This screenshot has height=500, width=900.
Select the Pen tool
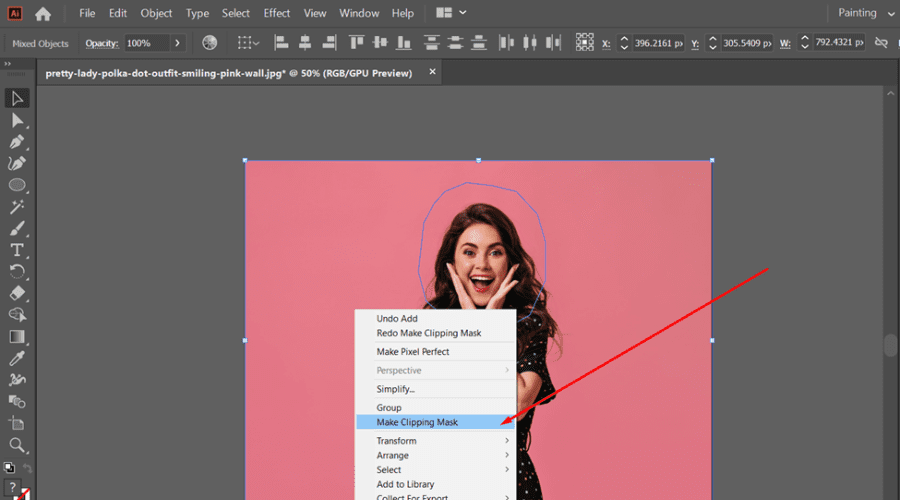[x=17, y=142]
